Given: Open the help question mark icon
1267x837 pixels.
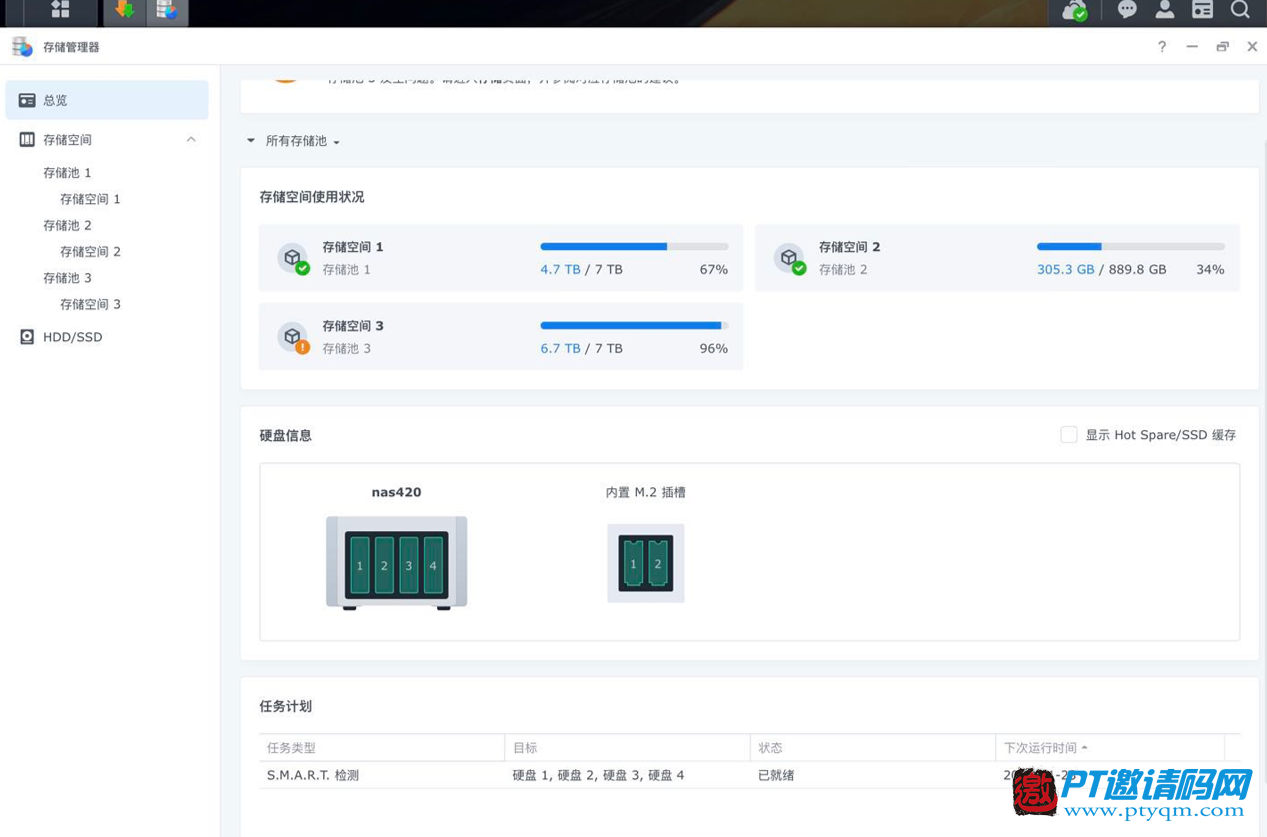Looking at the screenshot, I should pos(1162,47).
